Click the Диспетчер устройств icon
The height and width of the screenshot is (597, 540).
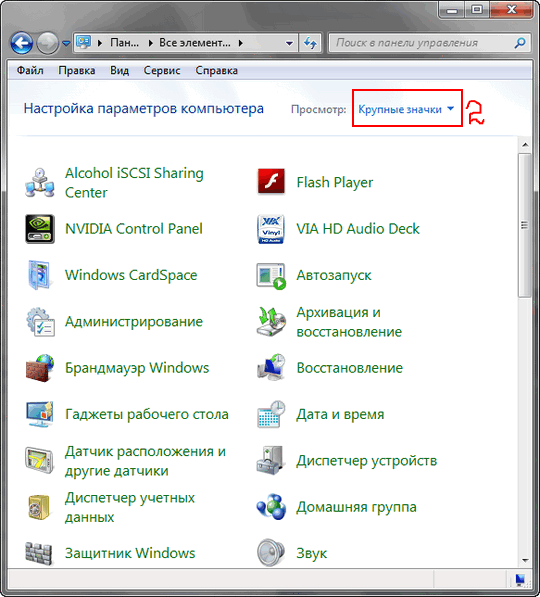click(x=271, y=461)
